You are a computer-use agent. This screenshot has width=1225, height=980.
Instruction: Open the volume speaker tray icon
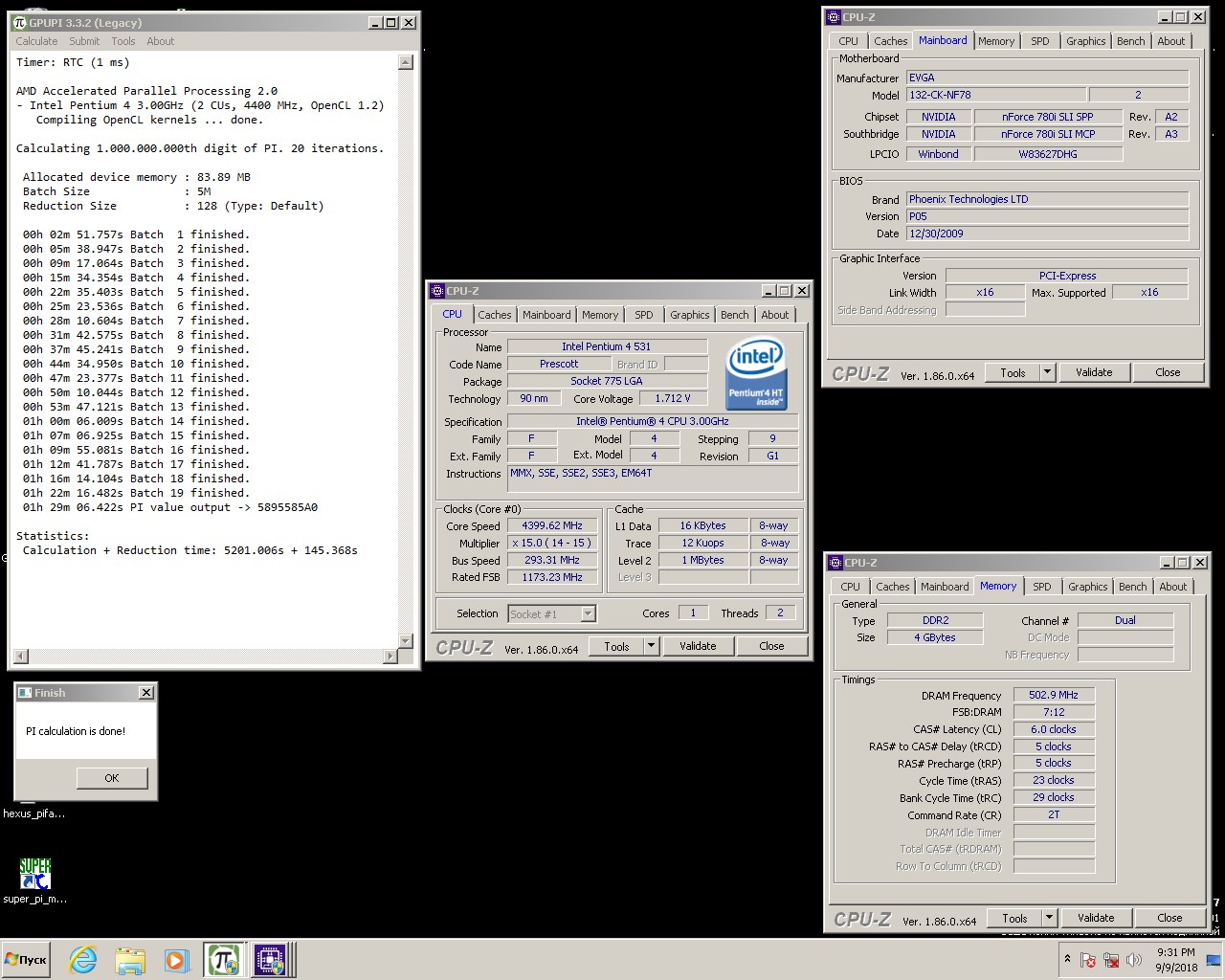point(1134,960)
